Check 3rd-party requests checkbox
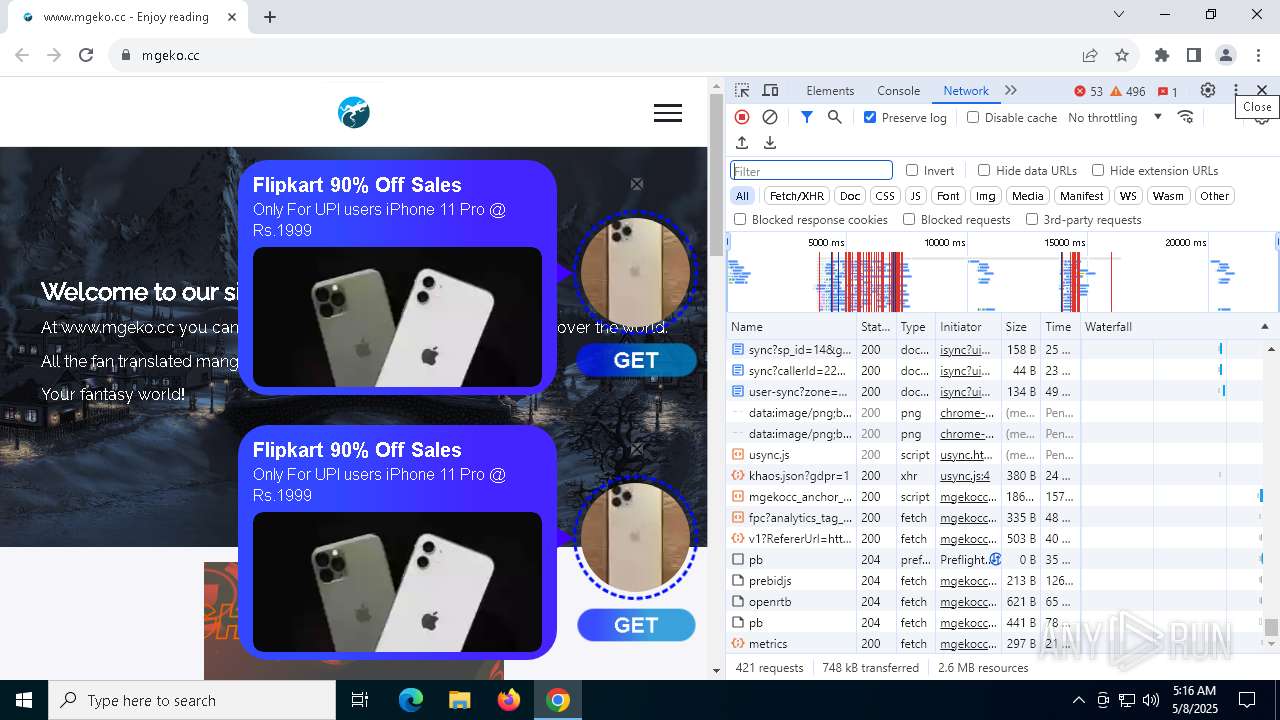Screen dimensions: 1280x720 tap(1032, 219)
